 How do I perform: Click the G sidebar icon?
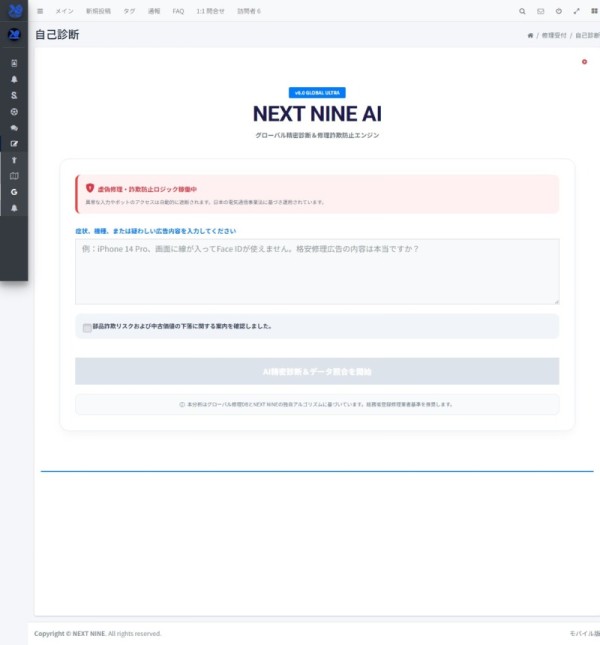click(14, 192)
